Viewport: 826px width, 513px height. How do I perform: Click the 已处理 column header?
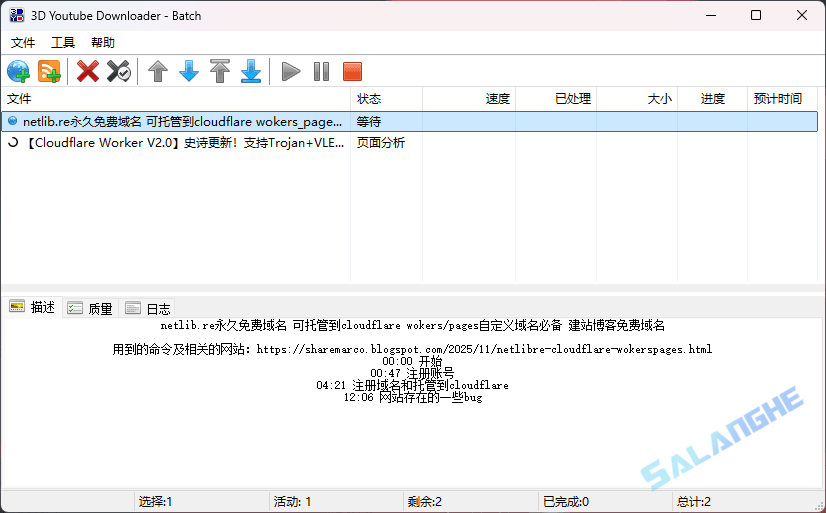click(556, 98)
